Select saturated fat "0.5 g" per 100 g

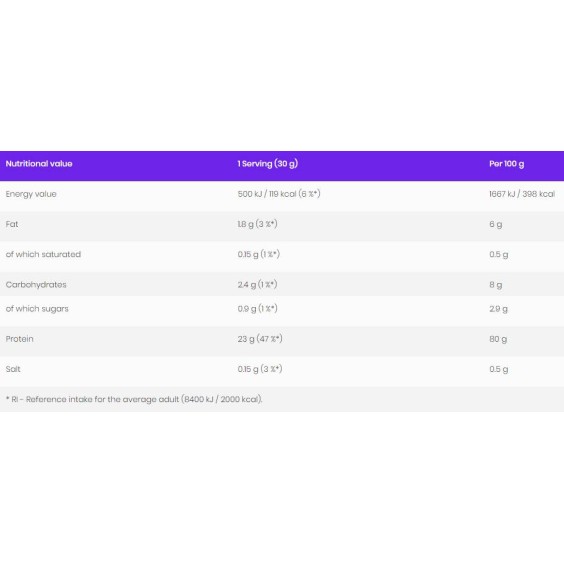point(499,255)
